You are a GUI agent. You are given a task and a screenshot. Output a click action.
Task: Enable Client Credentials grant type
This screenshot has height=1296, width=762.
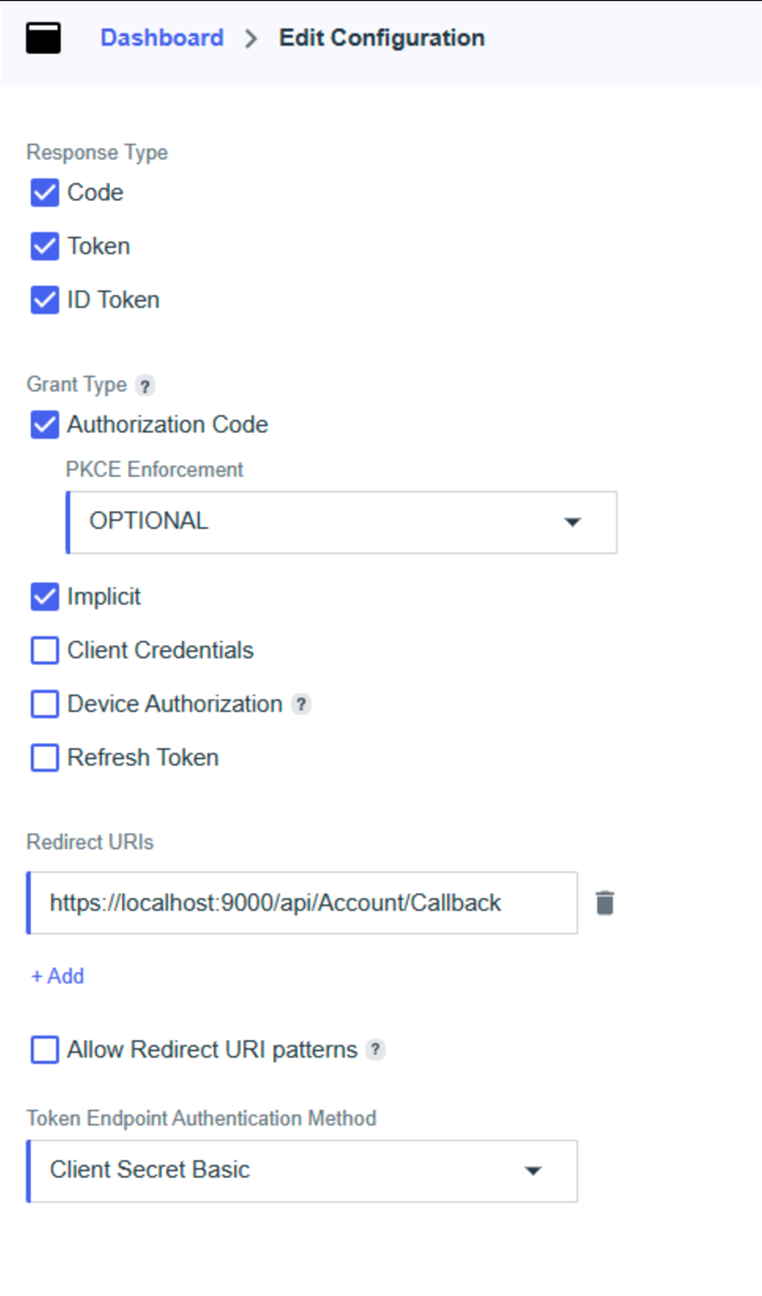pos(45,651)
